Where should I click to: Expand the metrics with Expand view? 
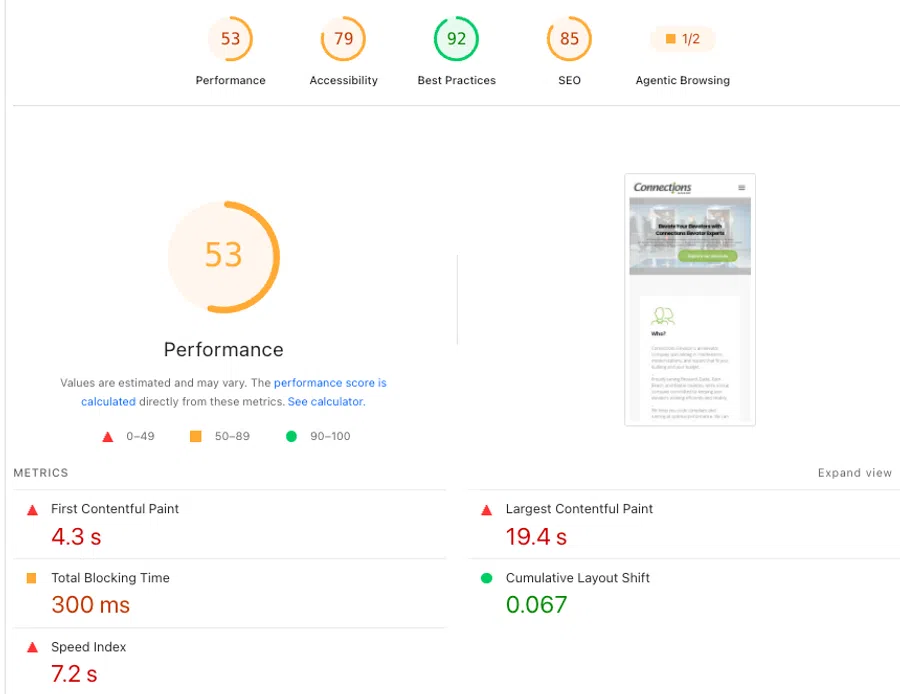tap(855, 472)
